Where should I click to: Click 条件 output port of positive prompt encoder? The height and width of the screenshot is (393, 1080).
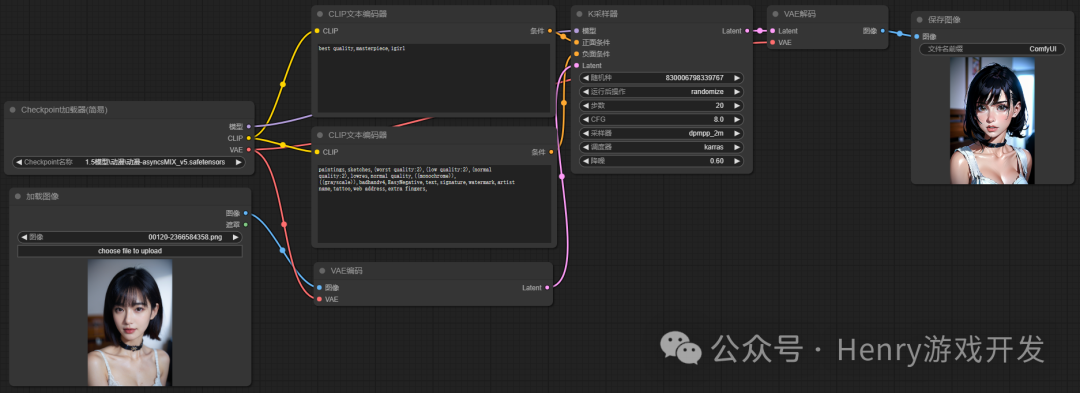click(550, 31)
